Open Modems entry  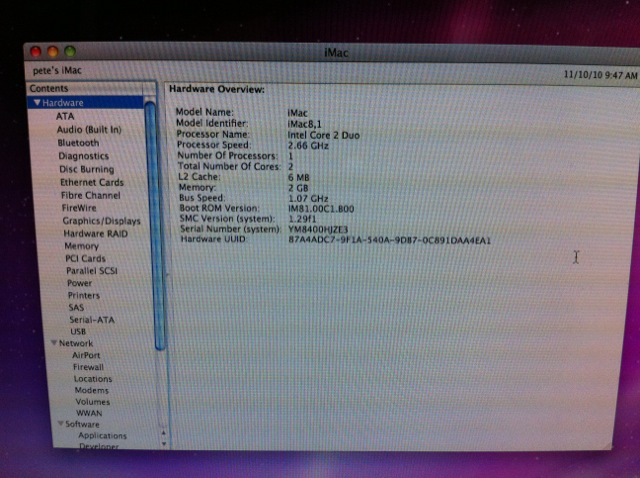[x=91, y=390]
